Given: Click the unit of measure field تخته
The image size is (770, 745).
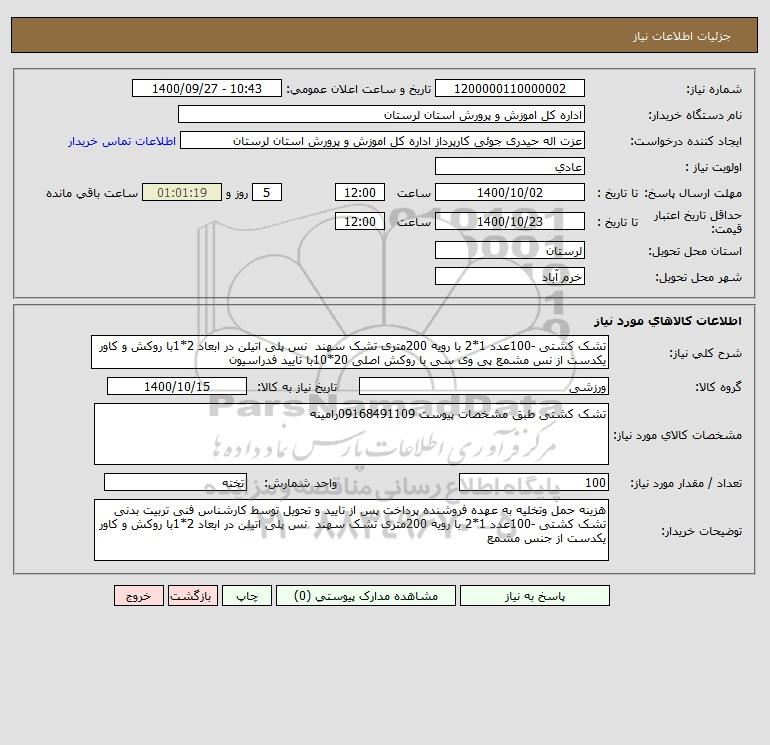Looking at the screenshot, I should [175, 482].
